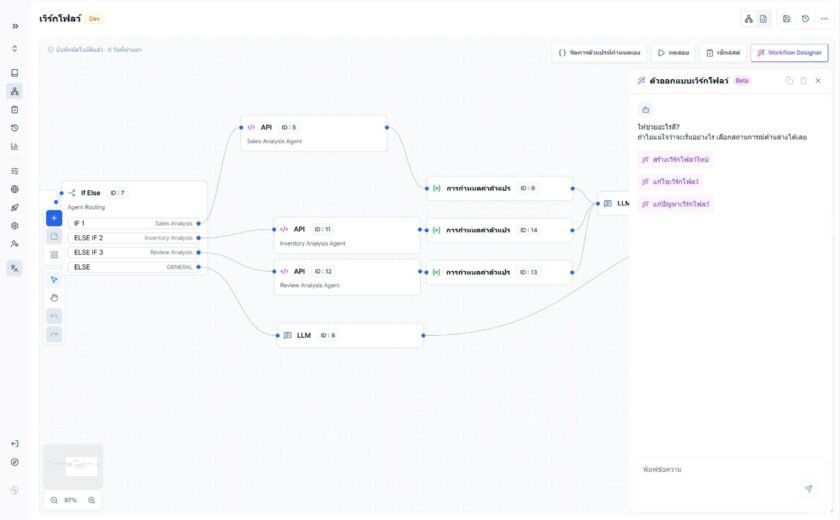Click the canvas minimap thumbnail
This screenshot has height=520, width=840.
click(73, 466)
